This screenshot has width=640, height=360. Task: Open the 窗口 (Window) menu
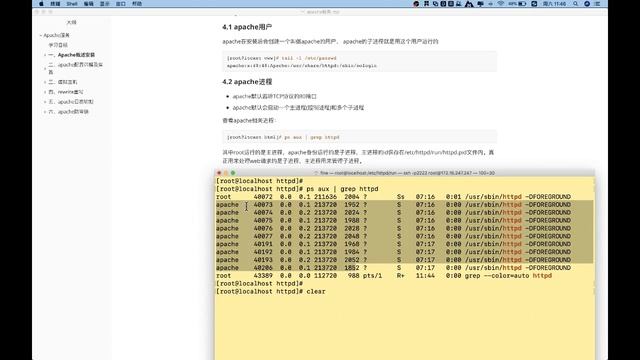[121, 4]
